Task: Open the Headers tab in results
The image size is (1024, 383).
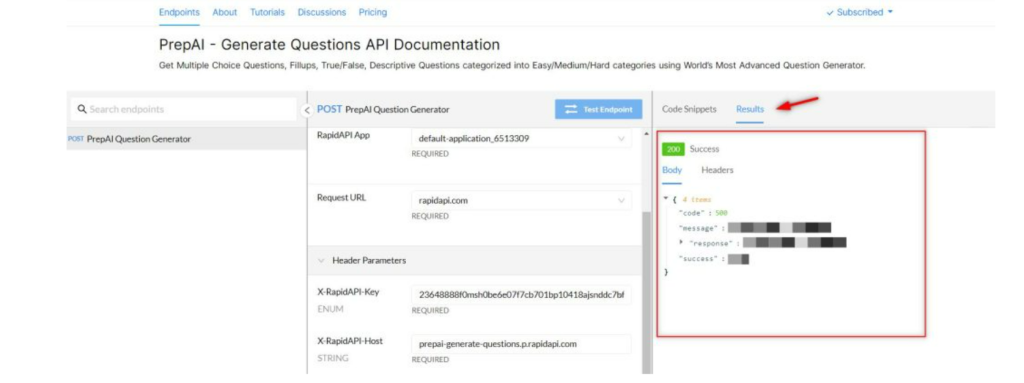Action: [717, 170]
